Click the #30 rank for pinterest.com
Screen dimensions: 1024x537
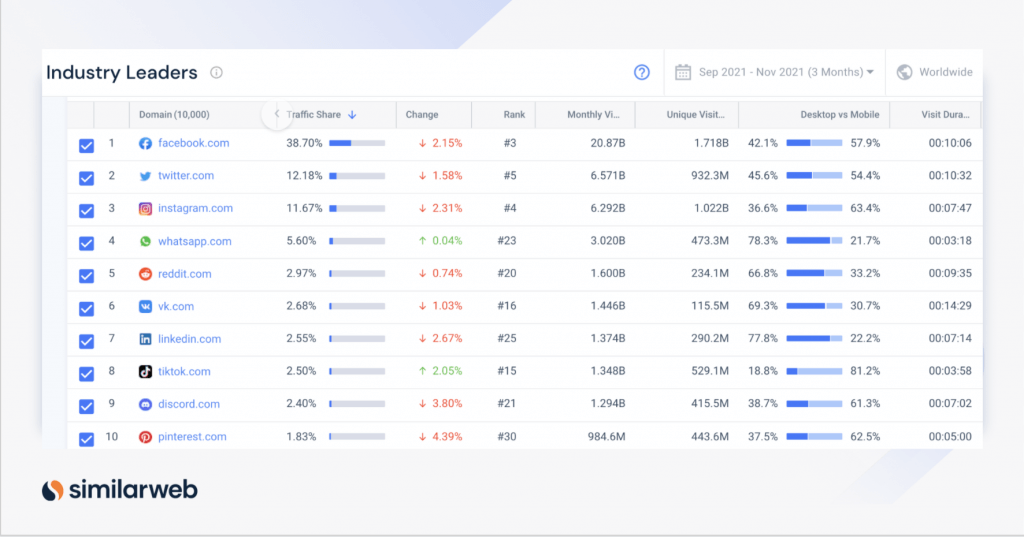click(507, 436)
